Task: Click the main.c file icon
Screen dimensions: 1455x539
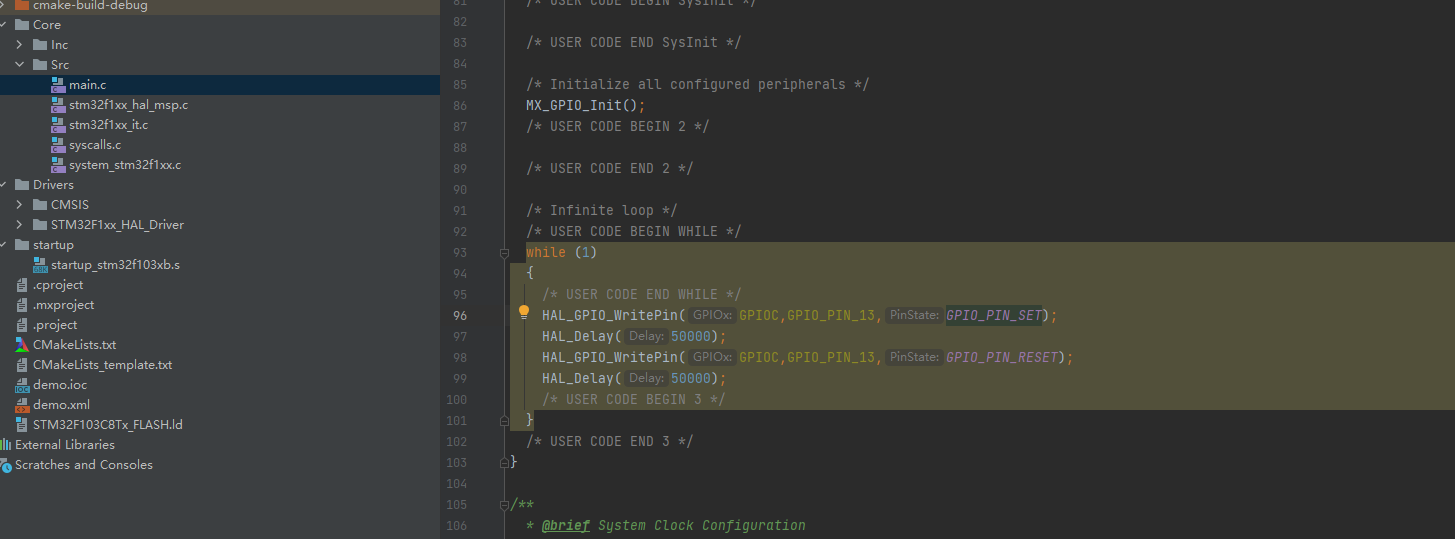Action: [x=58, y=85]
